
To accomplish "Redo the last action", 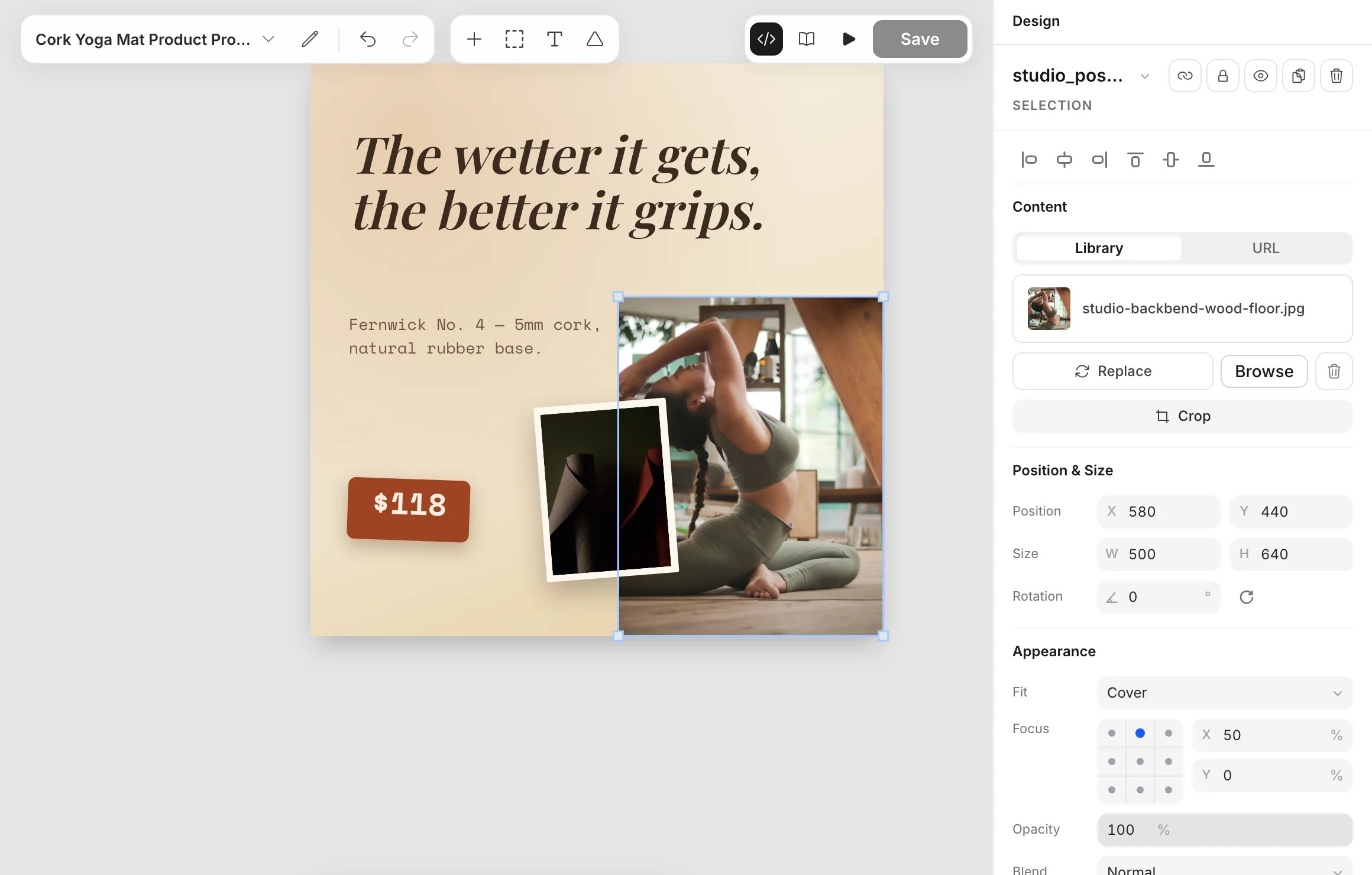I will click(410, 39).
